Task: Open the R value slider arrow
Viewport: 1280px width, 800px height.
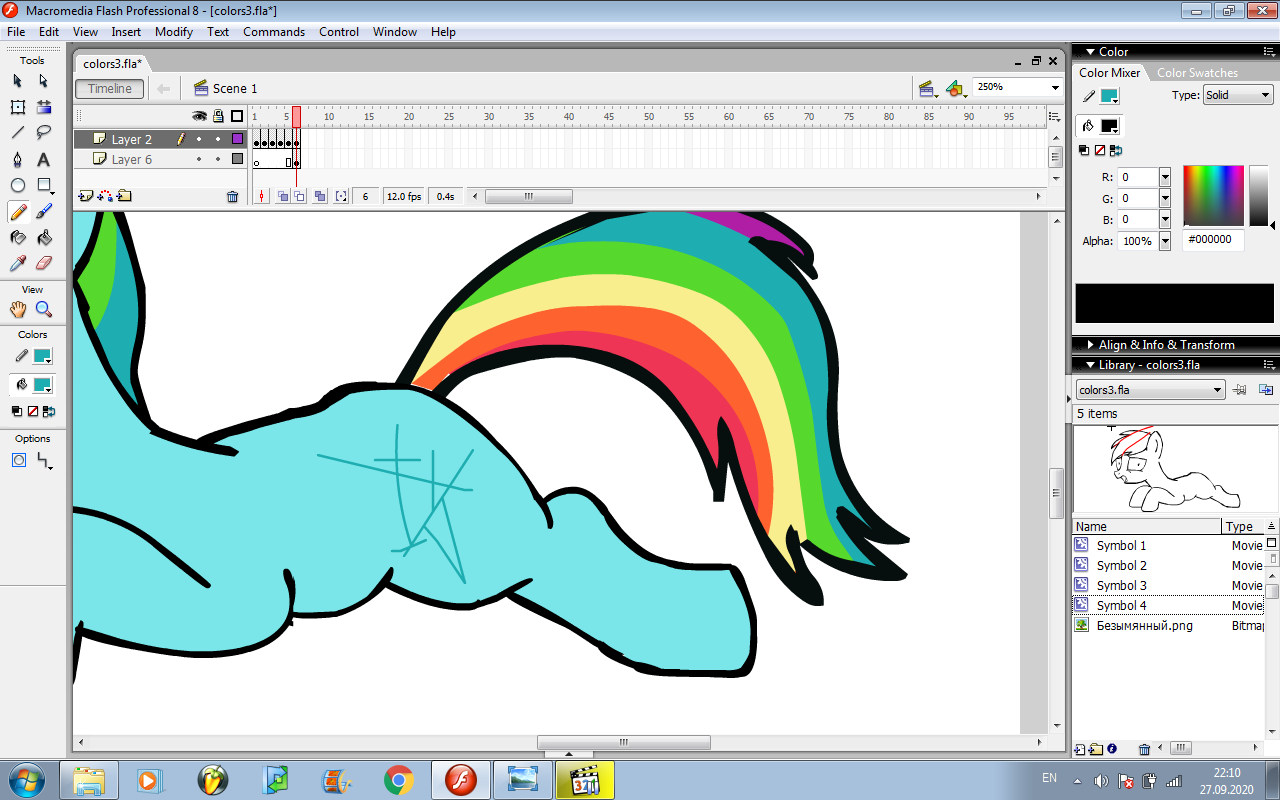Action: tap(1165, 177)
